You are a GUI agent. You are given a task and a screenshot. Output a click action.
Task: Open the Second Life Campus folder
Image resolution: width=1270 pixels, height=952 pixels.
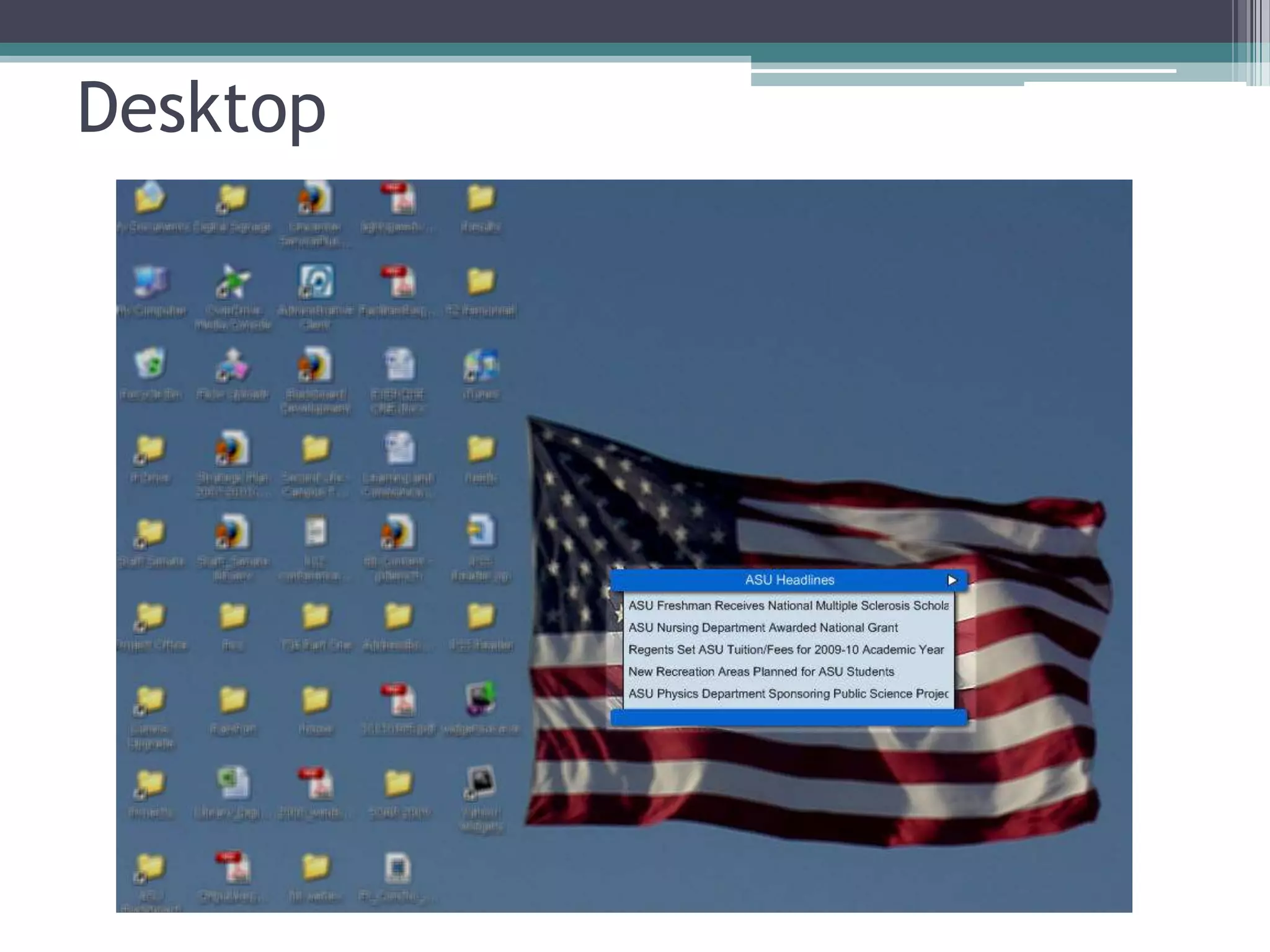[x=316, y=449]
